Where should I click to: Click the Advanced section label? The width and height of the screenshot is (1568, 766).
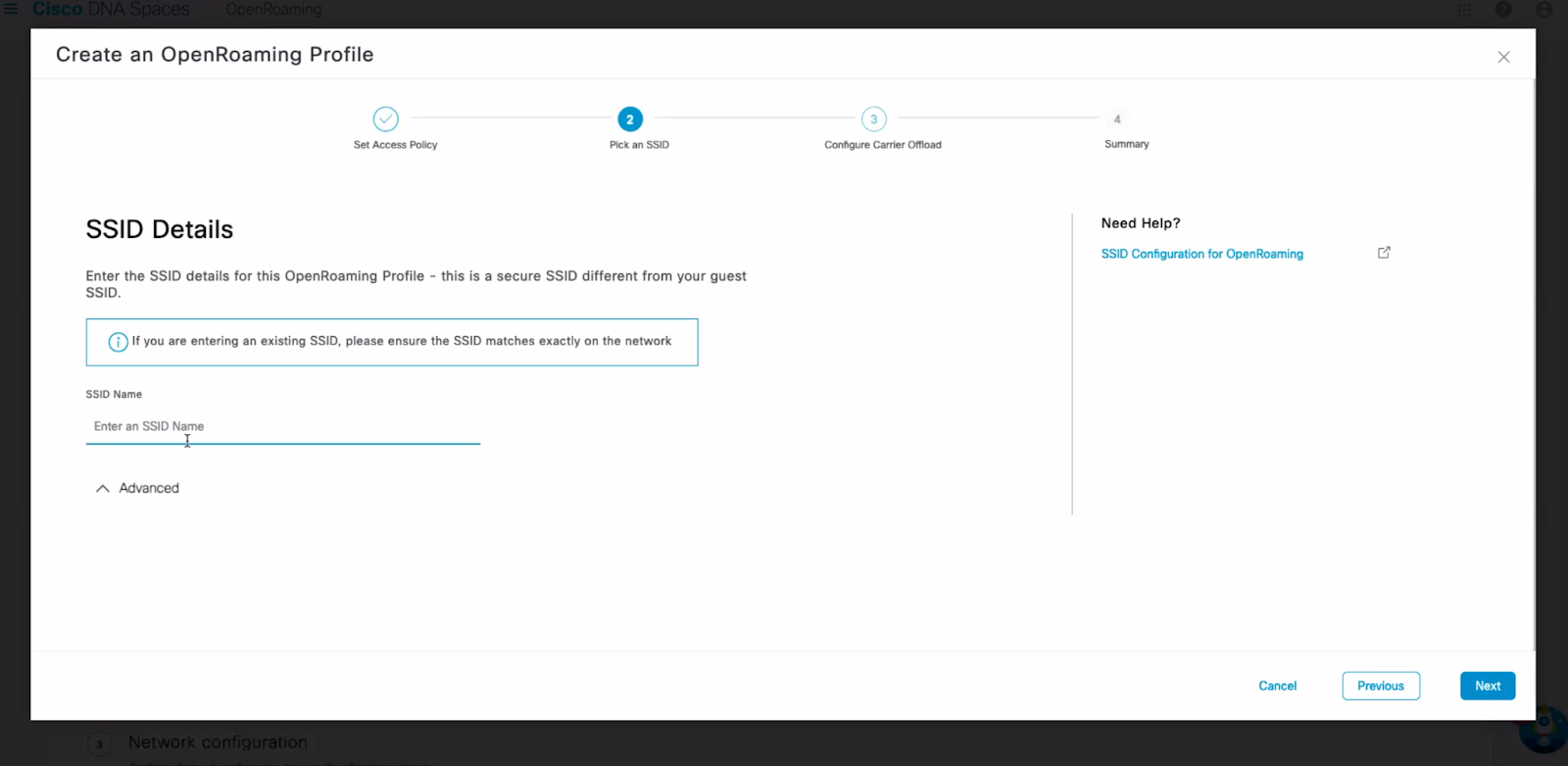[149, 488]
